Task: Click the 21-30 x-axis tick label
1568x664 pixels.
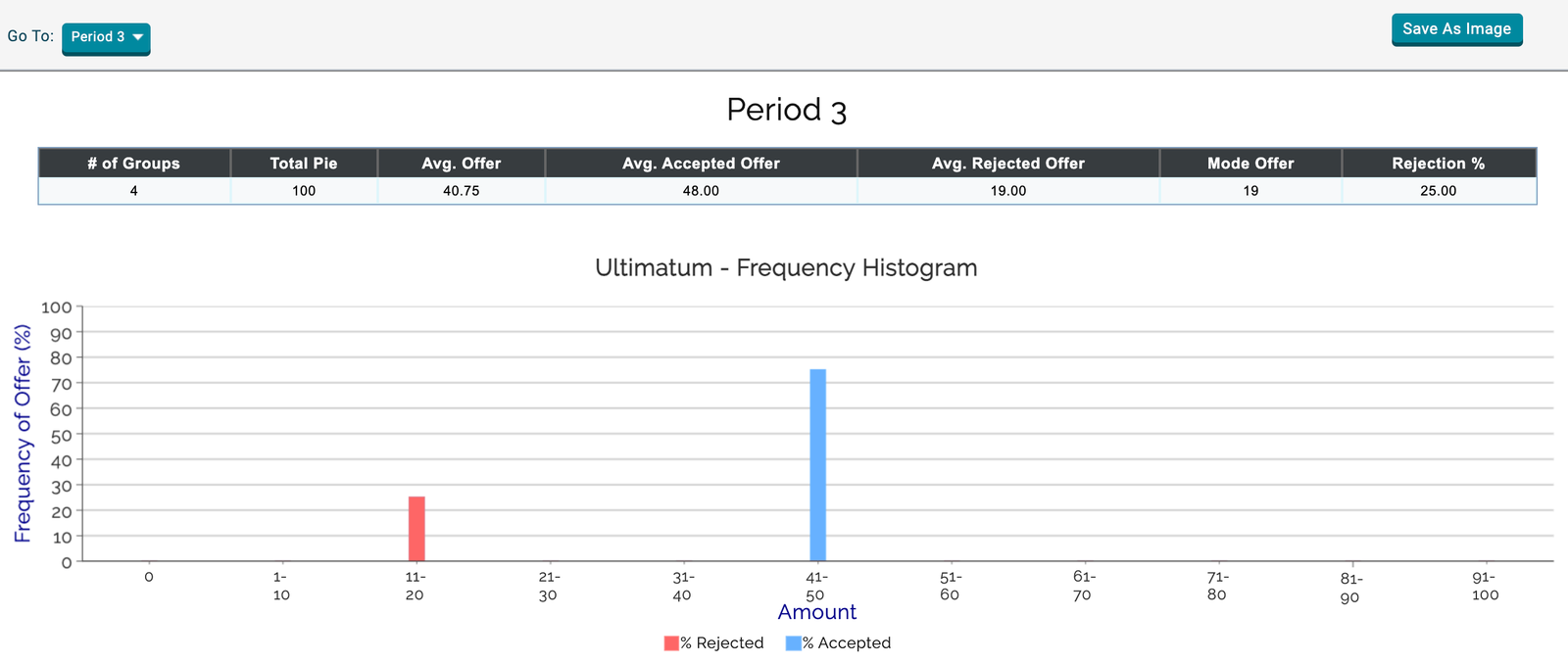Action: point(548,586)
